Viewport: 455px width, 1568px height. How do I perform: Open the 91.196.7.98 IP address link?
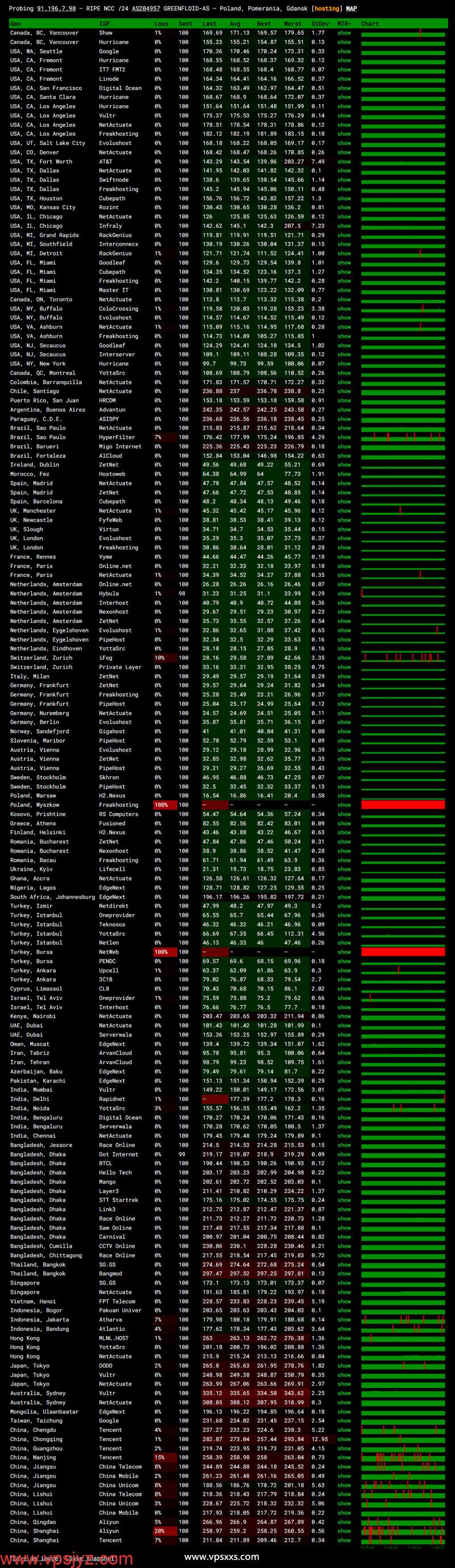[x=56, y=9]
